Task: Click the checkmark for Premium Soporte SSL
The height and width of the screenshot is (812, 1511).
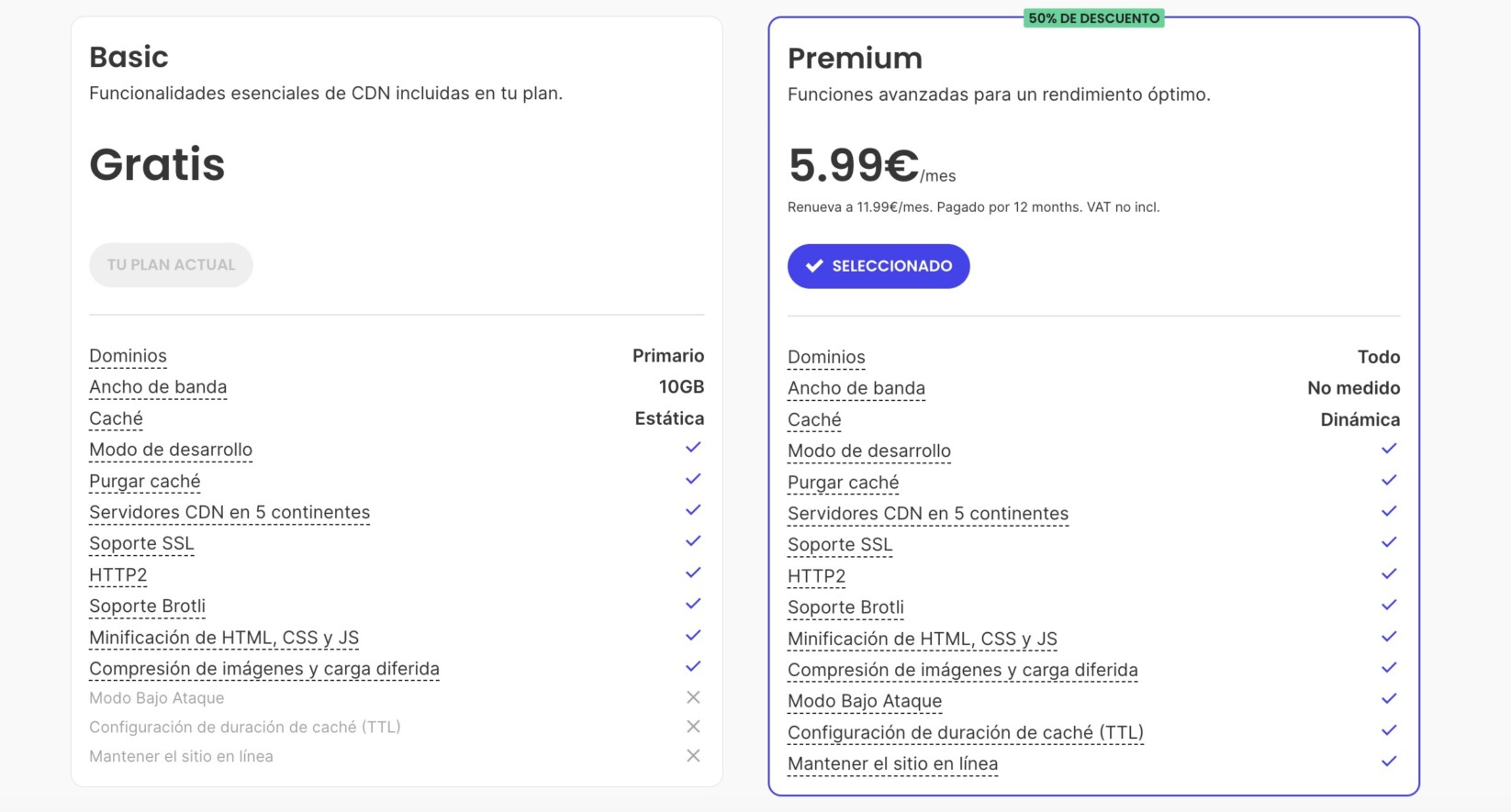Action: click(1389, 542)
